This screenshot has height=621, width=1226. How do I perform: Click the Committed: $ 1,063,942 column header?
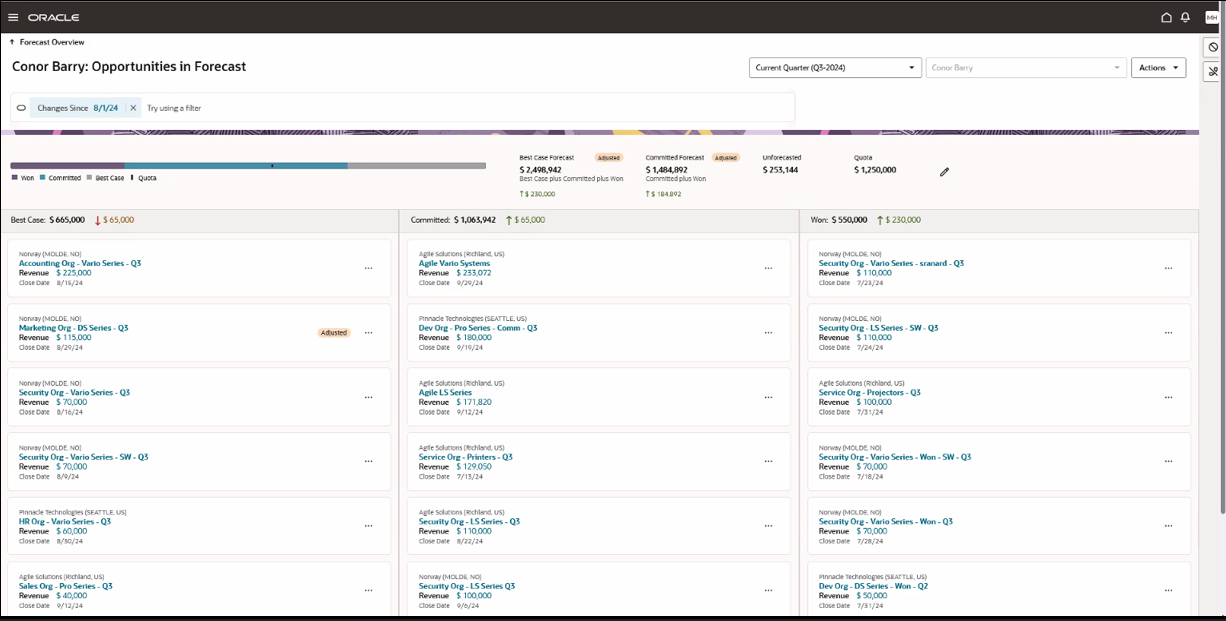pos(453,220)
